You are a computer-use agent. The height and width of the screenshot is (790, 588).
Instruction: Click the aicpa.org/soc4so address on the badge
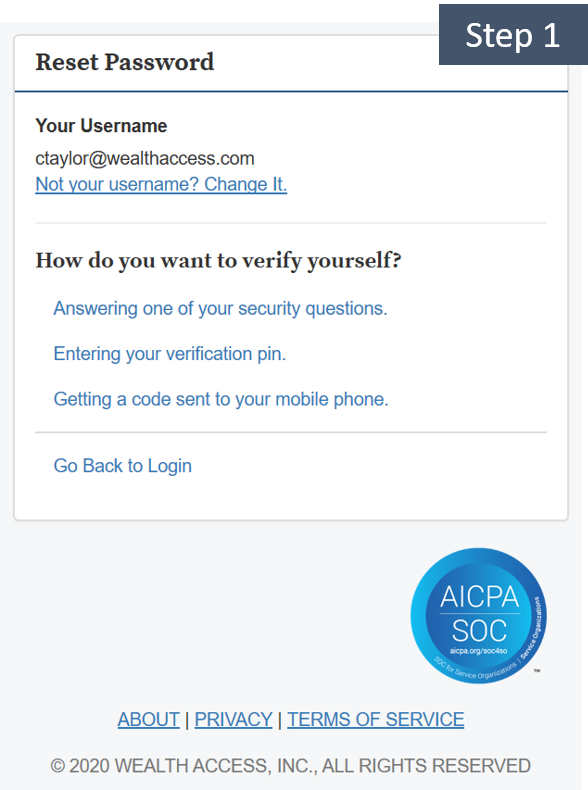point(478,651)
